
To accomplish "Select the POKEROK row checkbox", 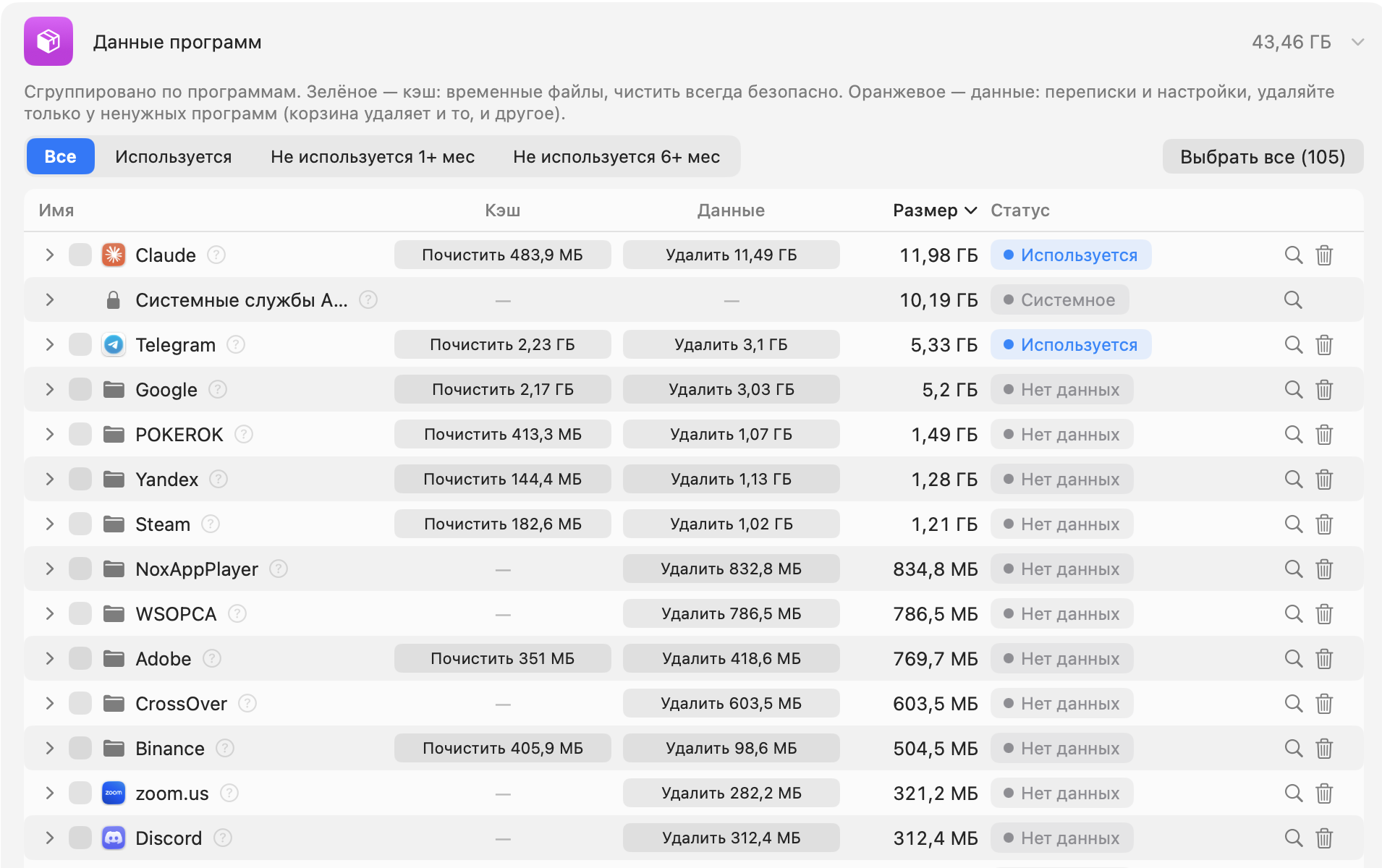I will click(80, 435).
